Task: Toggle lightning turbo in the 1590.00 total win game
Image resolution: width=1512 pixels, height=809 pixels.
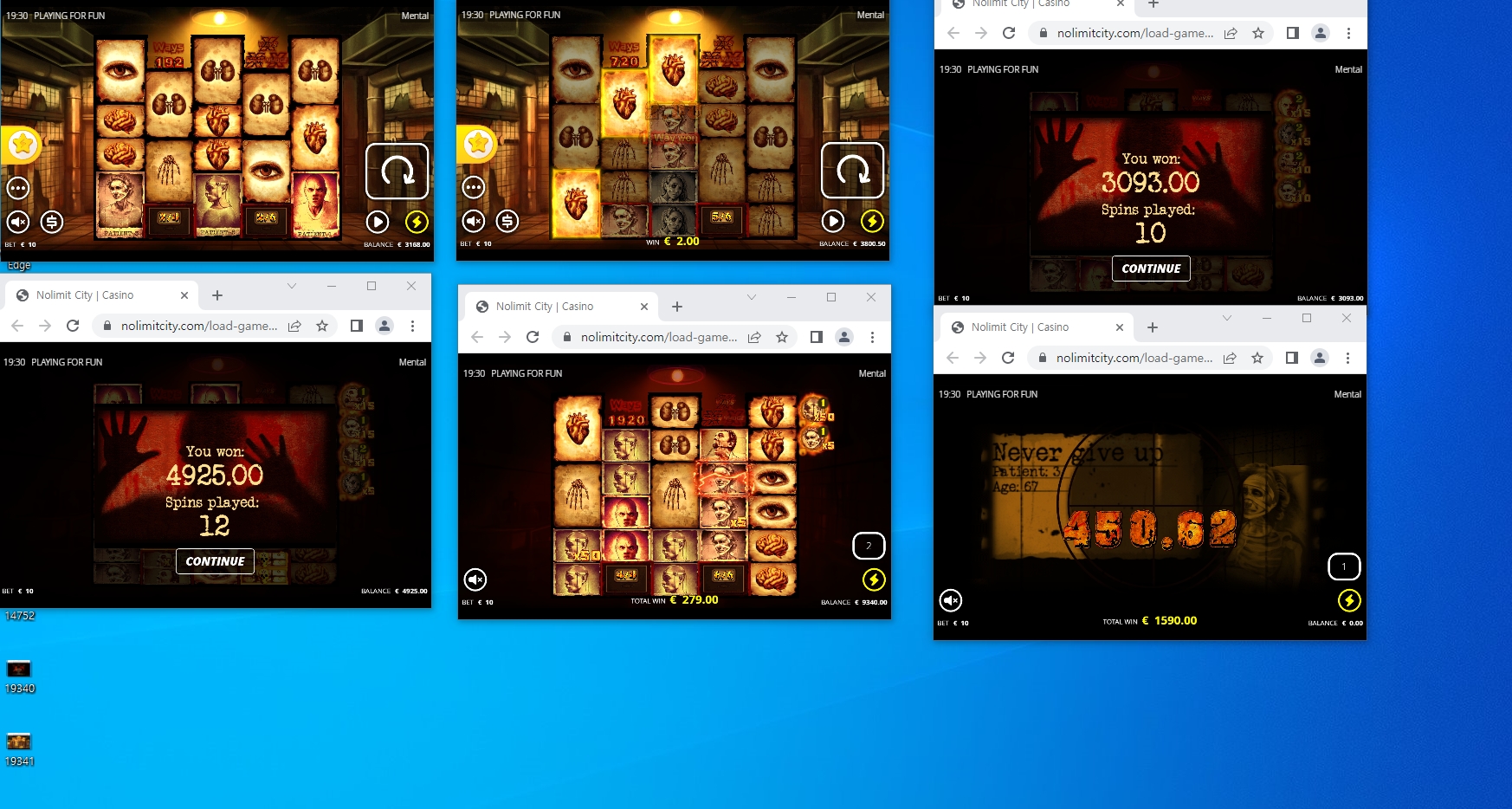Action: 1349,600
